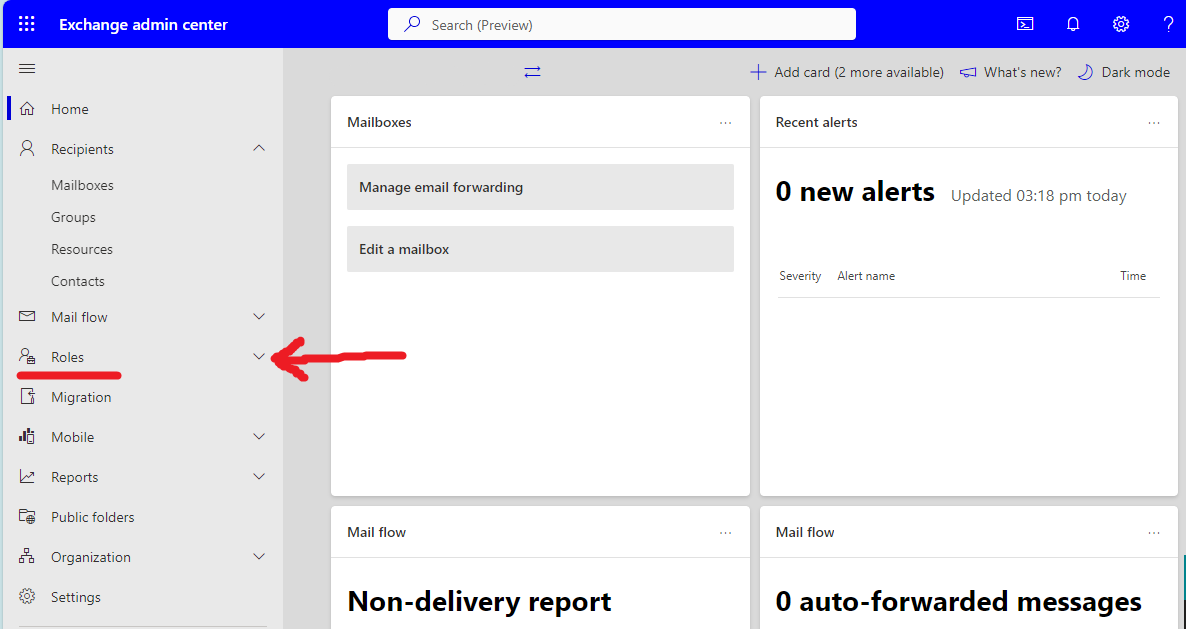Open Groups under Recipients
Screen dimensions: 1186x629
(73, 217)
